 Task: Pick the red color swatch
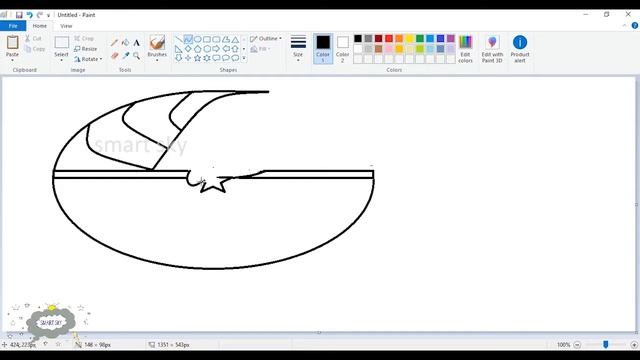point(389,38)
